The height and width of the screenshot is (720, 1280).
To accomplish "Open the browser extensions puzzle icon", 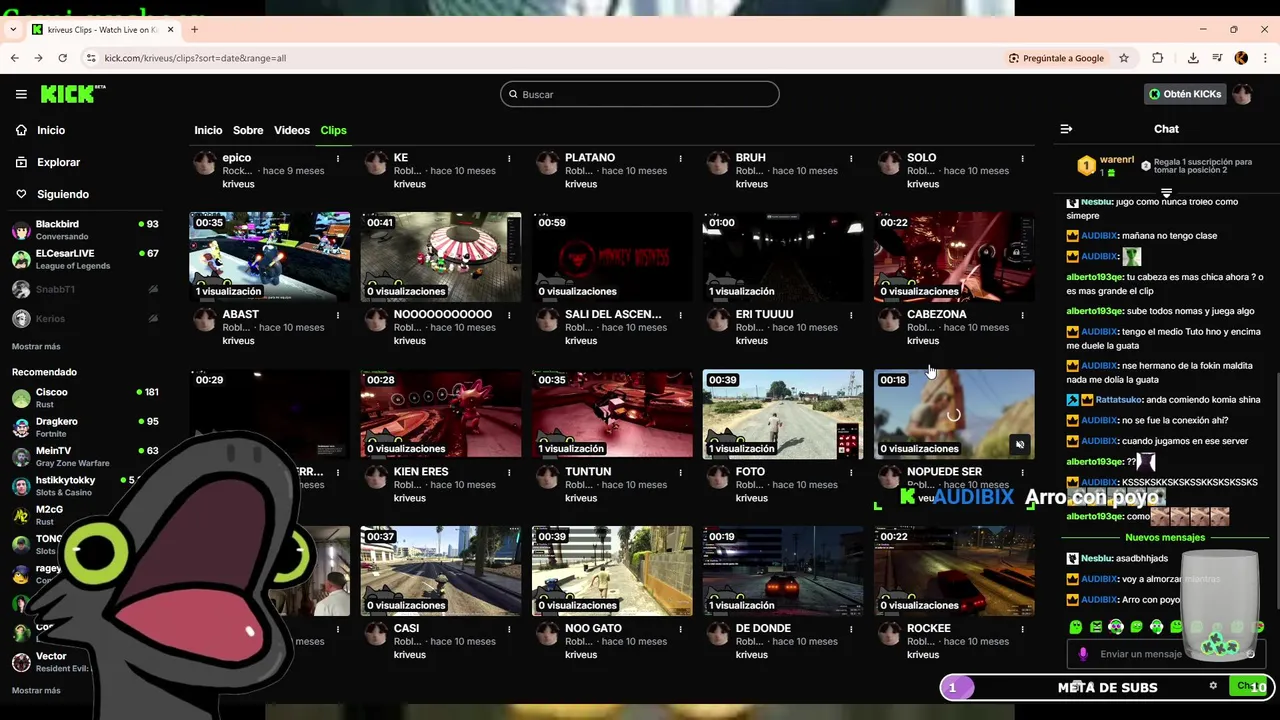I will coord(1158,58).
